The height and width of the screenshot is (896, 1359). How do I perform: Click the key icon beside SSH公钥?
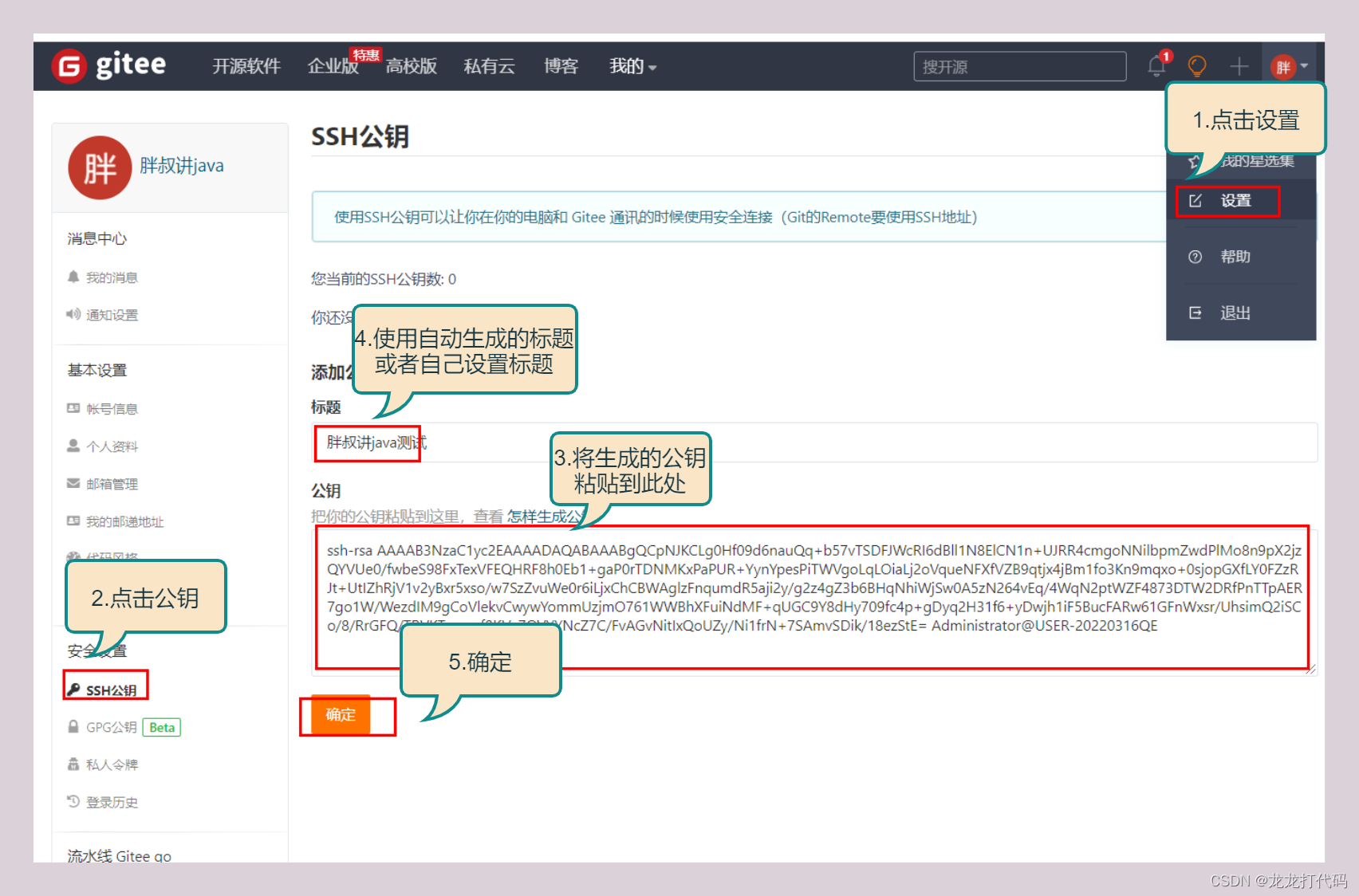click(73, 689)
